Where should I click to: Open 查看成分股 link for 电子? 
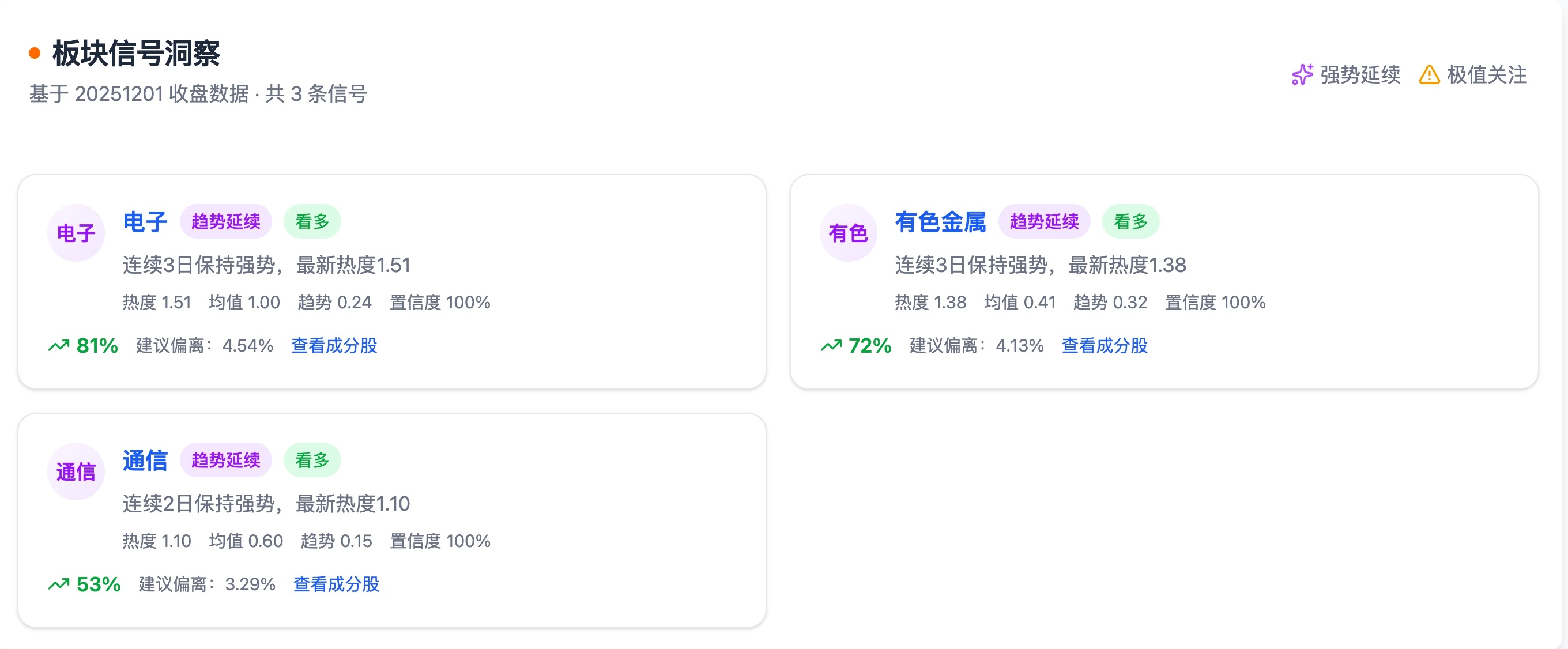334,346
